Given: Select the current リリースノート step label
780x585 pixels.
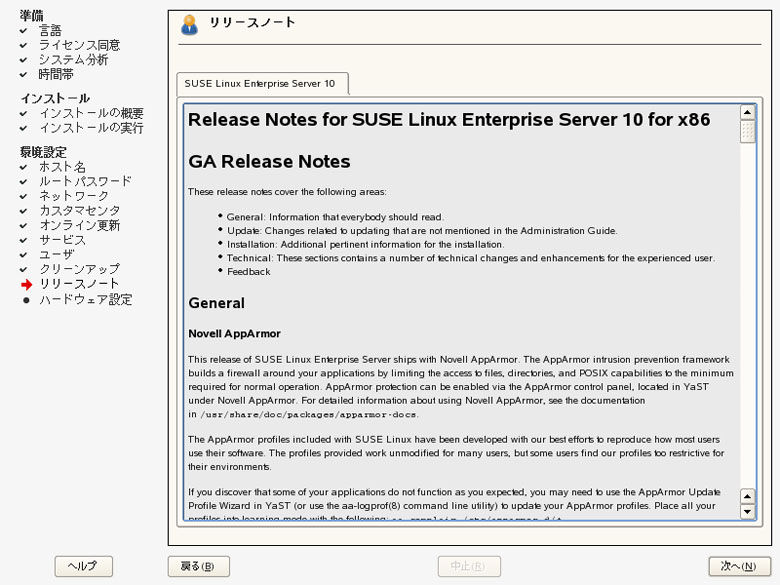Looking at the screenshot, I should [80, 284].
